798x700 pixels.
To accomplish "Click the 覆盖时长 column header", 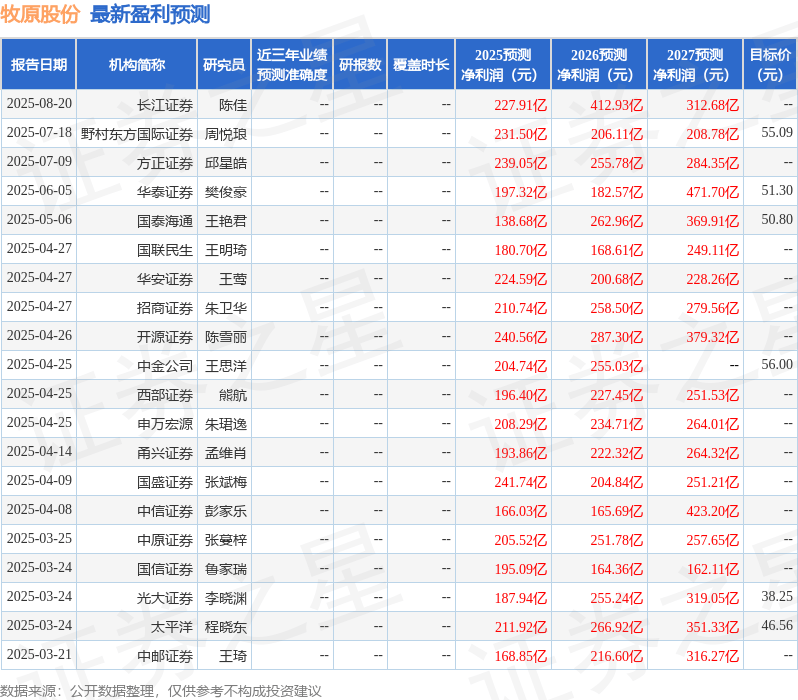I will pos(421,65).
